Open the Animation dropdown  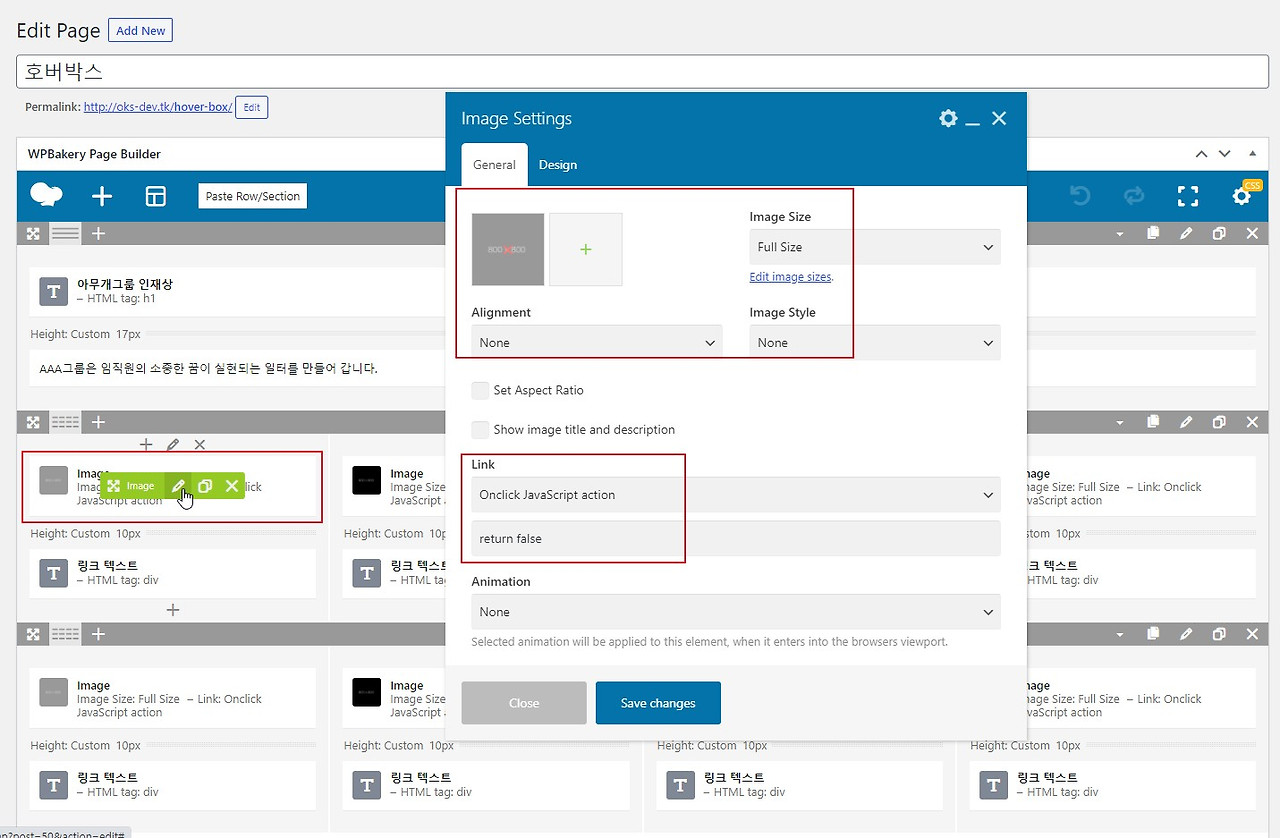click(x=736, y=612)
